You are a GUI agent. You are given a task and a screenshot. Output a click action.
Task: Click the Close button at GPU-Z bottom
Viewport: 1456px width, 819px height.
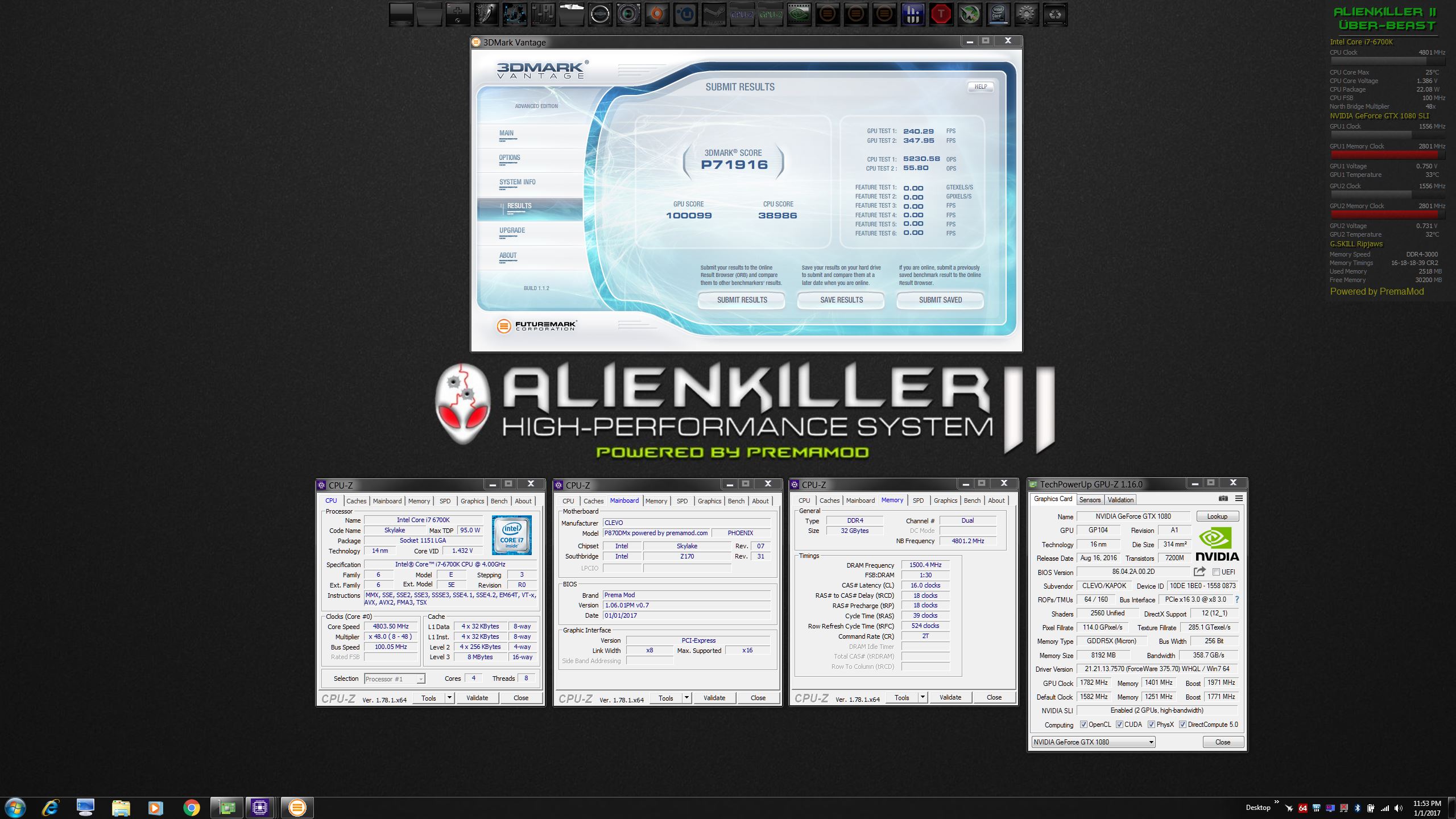[1223, 742]
